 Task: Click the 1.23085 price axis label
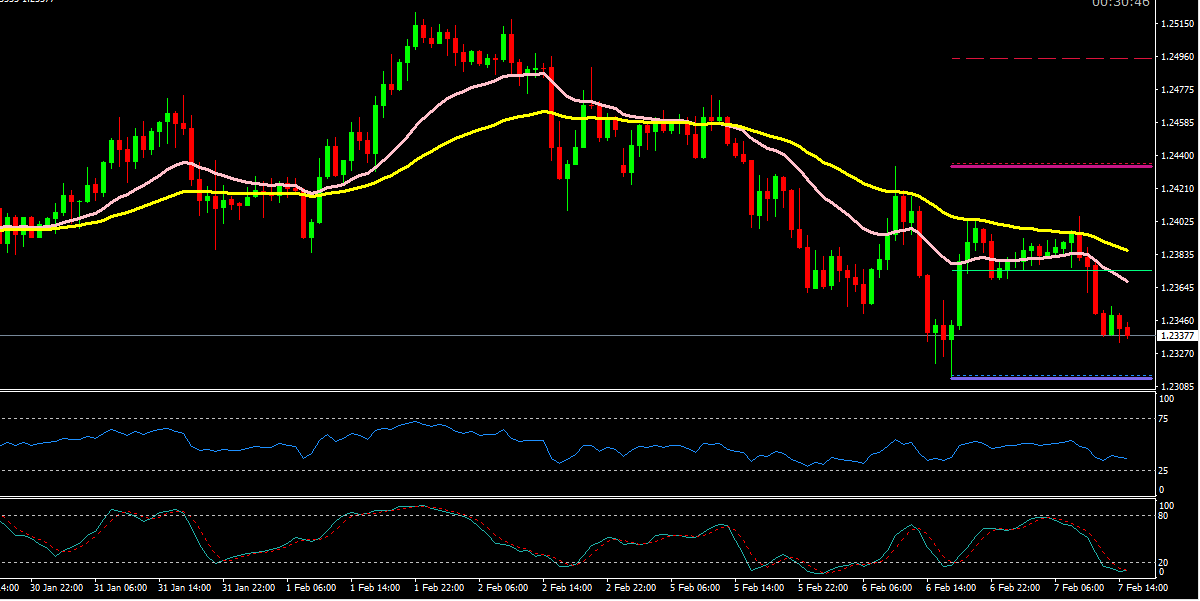point(1176,386)
